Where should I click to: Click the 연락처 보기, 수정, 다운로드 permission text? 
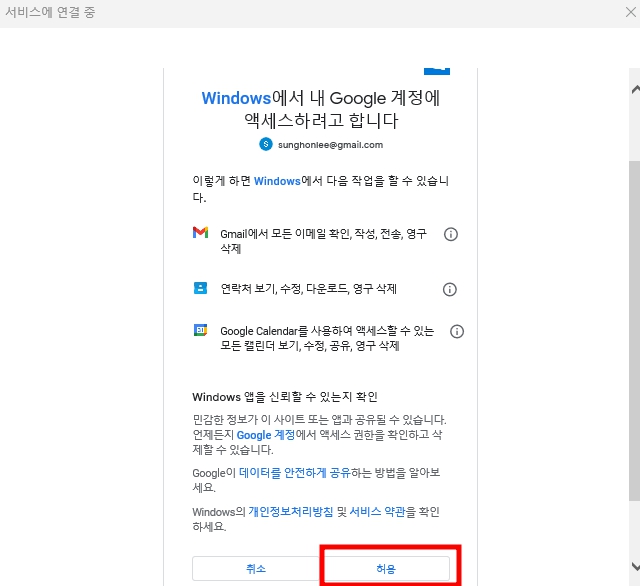[309, 289]
